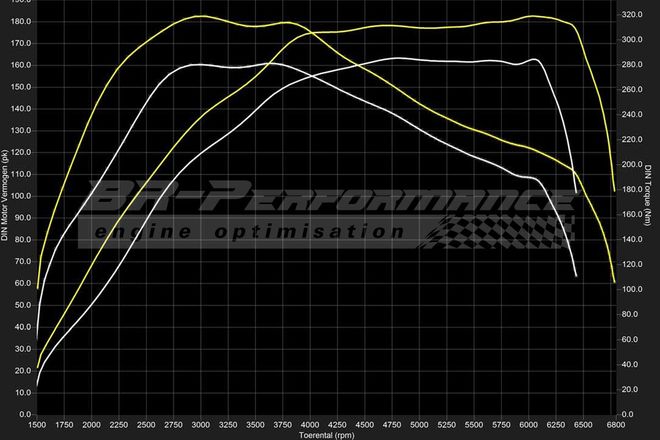Click the 180.0 value on left power axis
This screenshot has width=660, height=440.
tap(22, 21)
